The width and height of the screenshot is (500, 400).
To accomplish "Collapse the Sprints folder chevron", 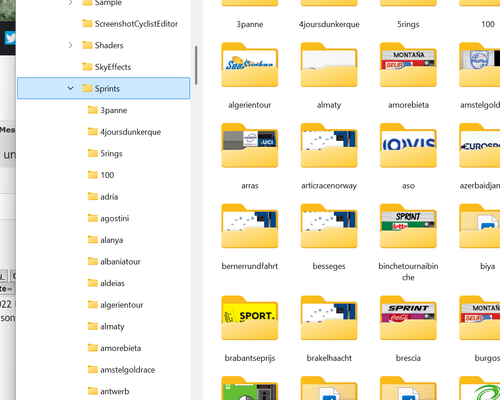I will click(x=70, y=88).
